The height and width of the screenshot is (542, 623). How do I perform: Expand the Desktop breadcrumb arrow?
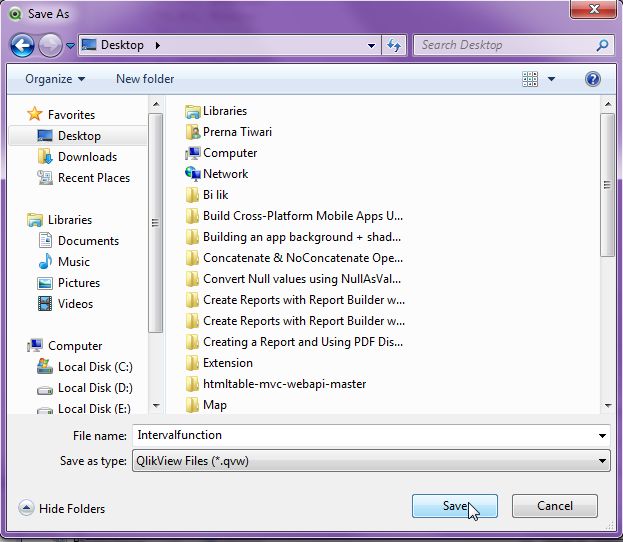158,45
